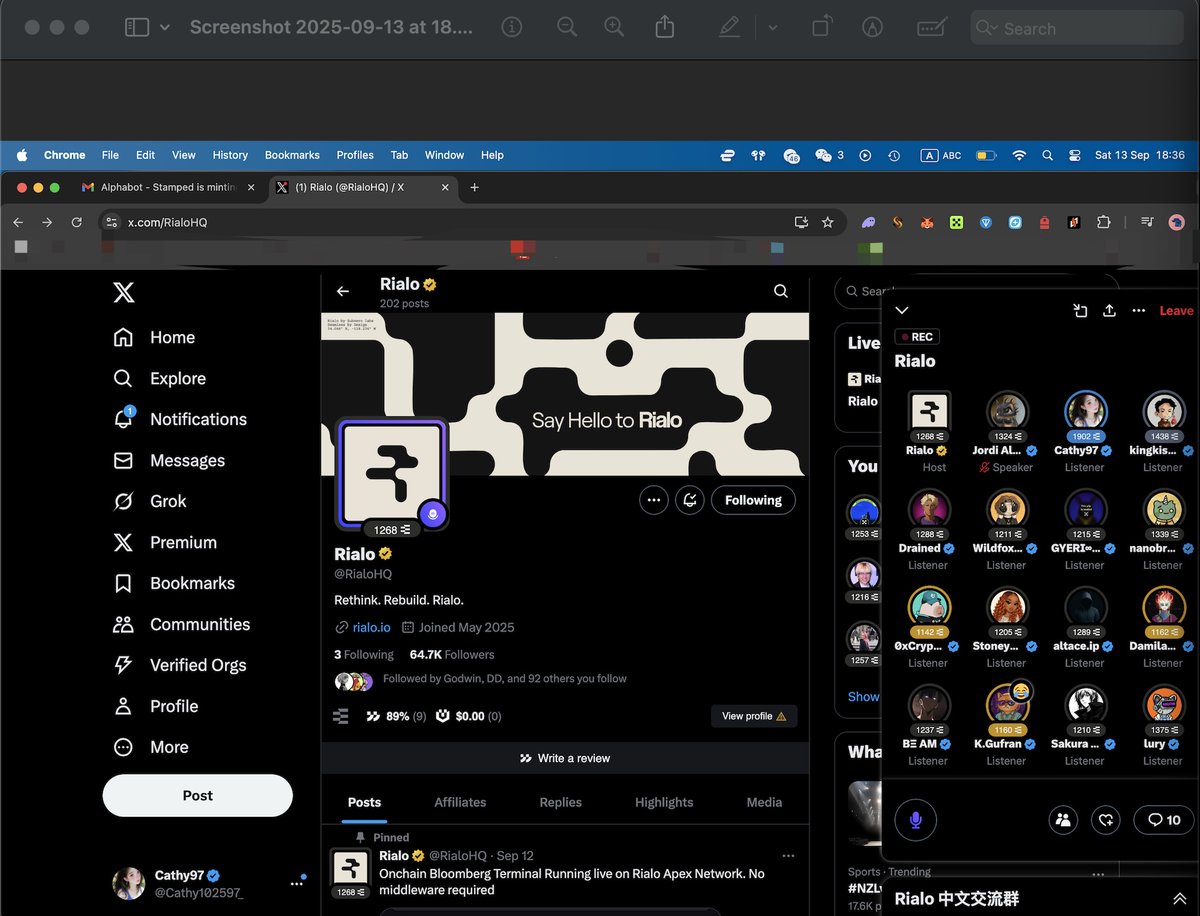Open Space comments bubble showing 10
The image size is (1200, 916).
coord(1164,820)
